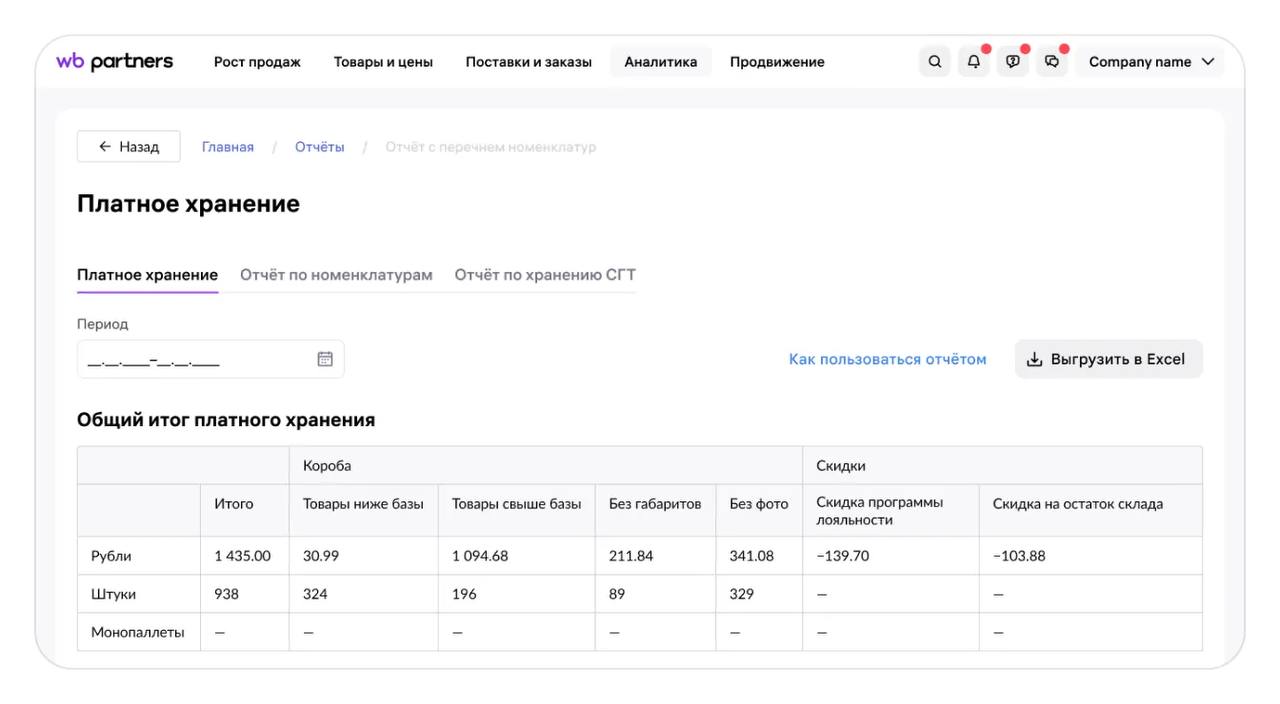
Task: Open the Поставки и заказы menu
Action: (x=528, y=62)
